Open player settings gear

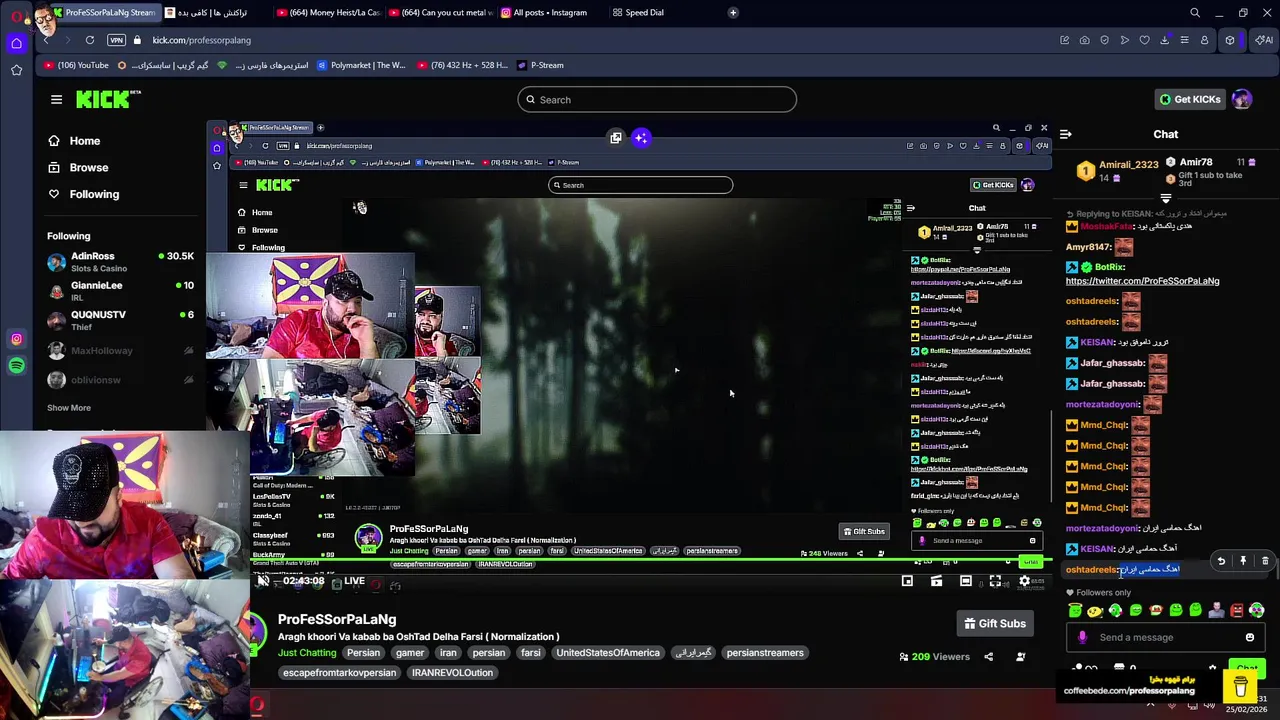tap(1024, 581)
